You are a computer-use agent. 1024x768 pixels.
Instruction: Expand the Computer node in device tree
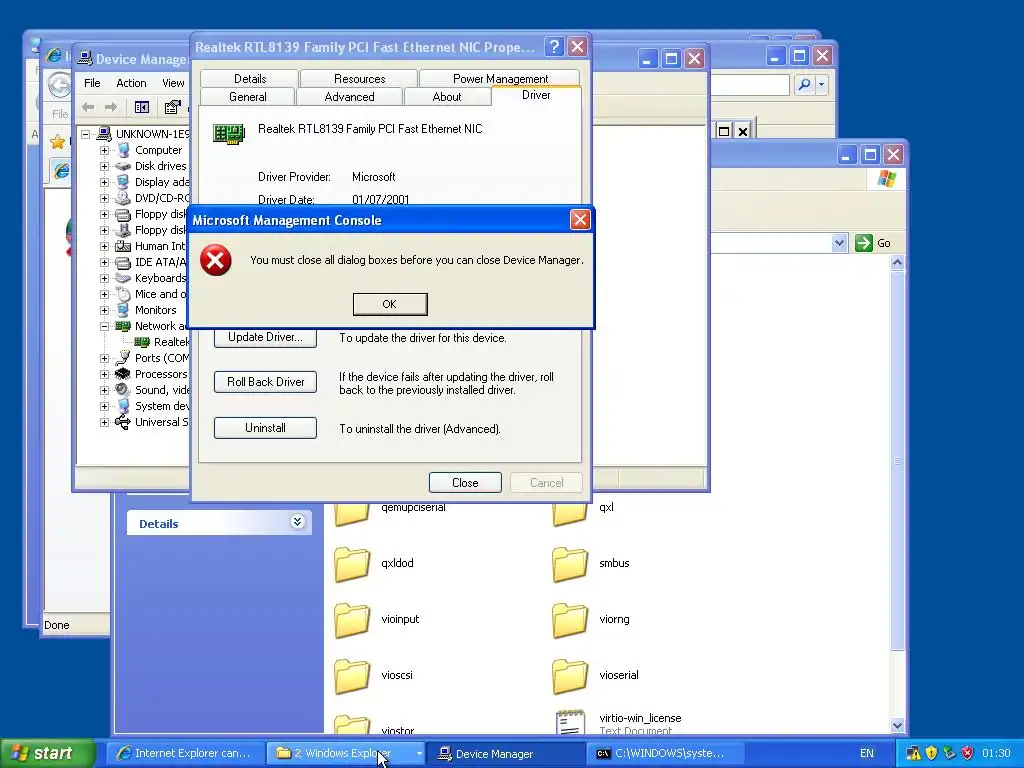click(x=104, y=150)
